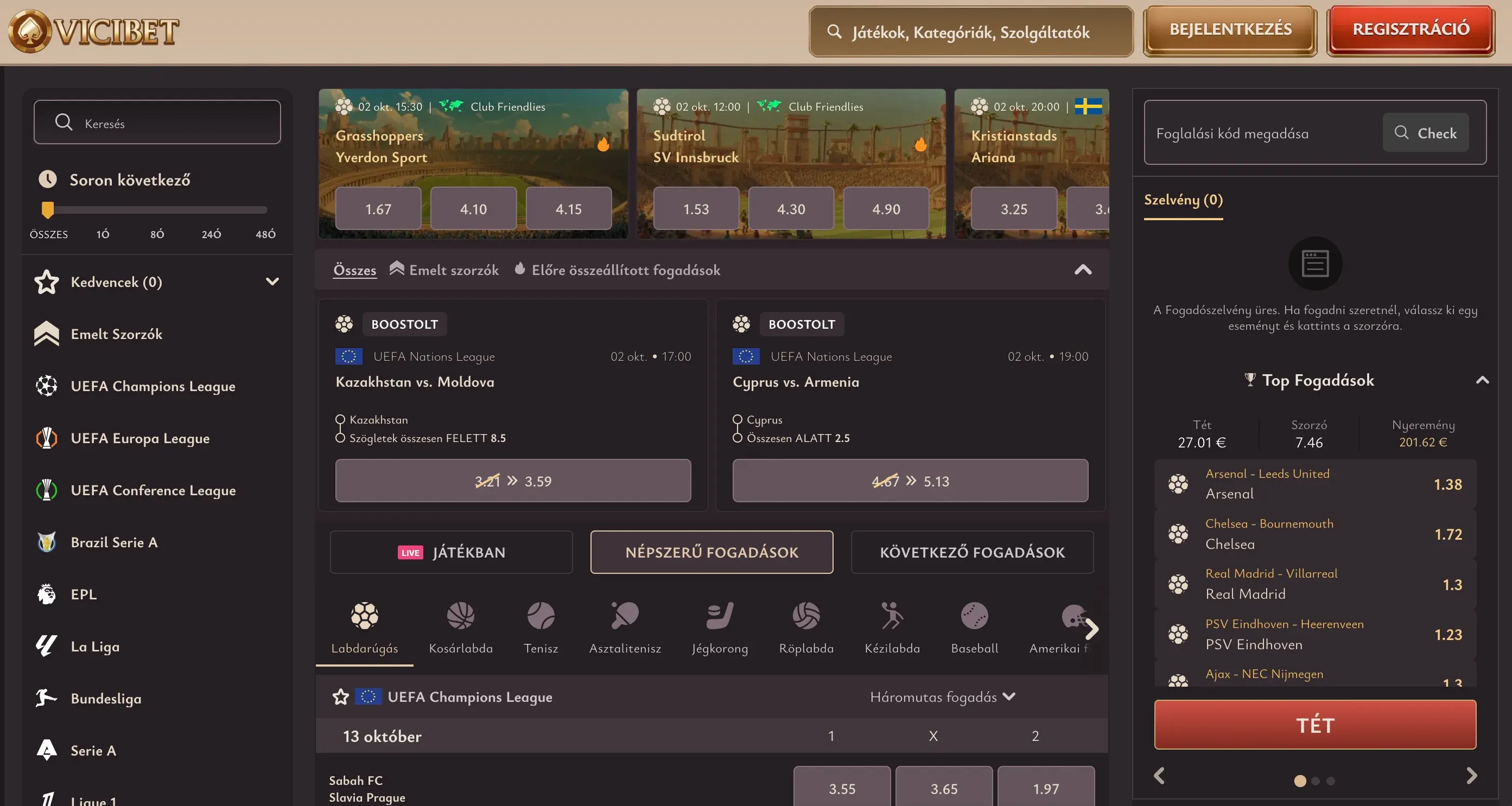The height and width of the screenshot is (806, 1512).
Task: Open Bundesliga in sidebar
Action: 88,699
